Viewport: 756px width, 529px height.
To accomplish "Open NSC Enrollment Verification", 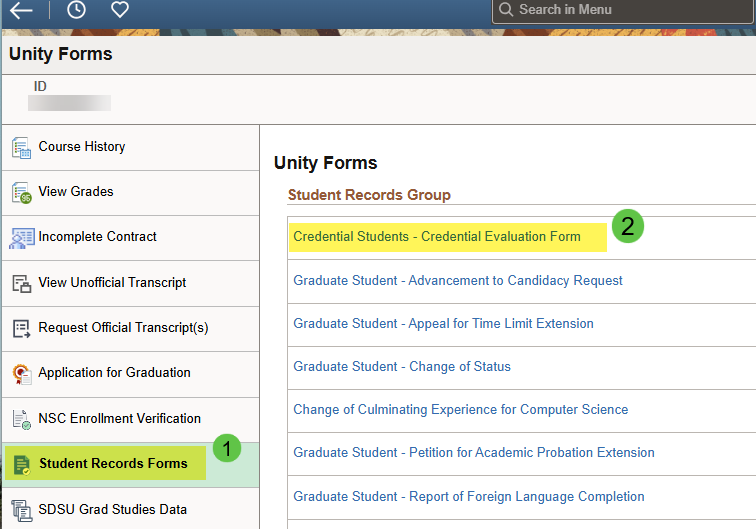I will pos(130,420).
